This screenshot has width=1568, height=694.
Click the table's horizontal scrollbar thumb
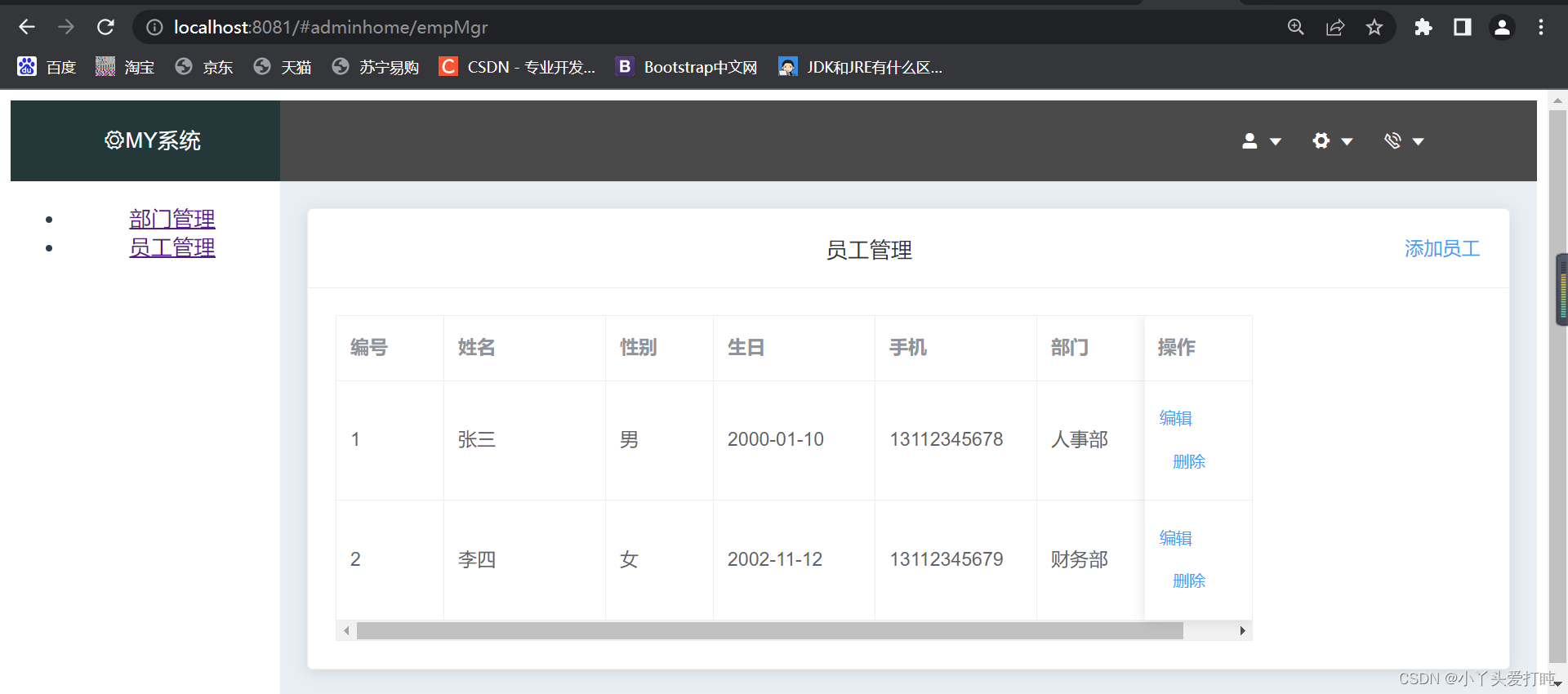(770, 630)
